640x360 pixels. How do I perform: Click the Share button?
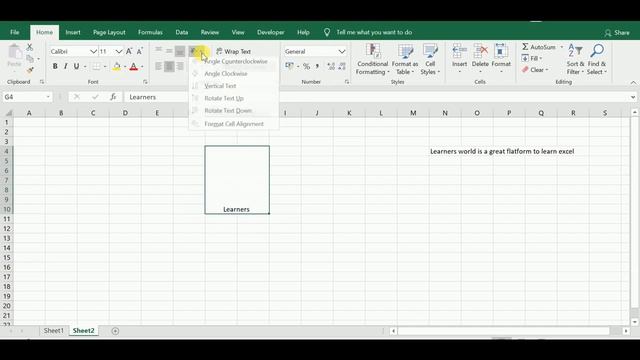[x=617, y=32]
